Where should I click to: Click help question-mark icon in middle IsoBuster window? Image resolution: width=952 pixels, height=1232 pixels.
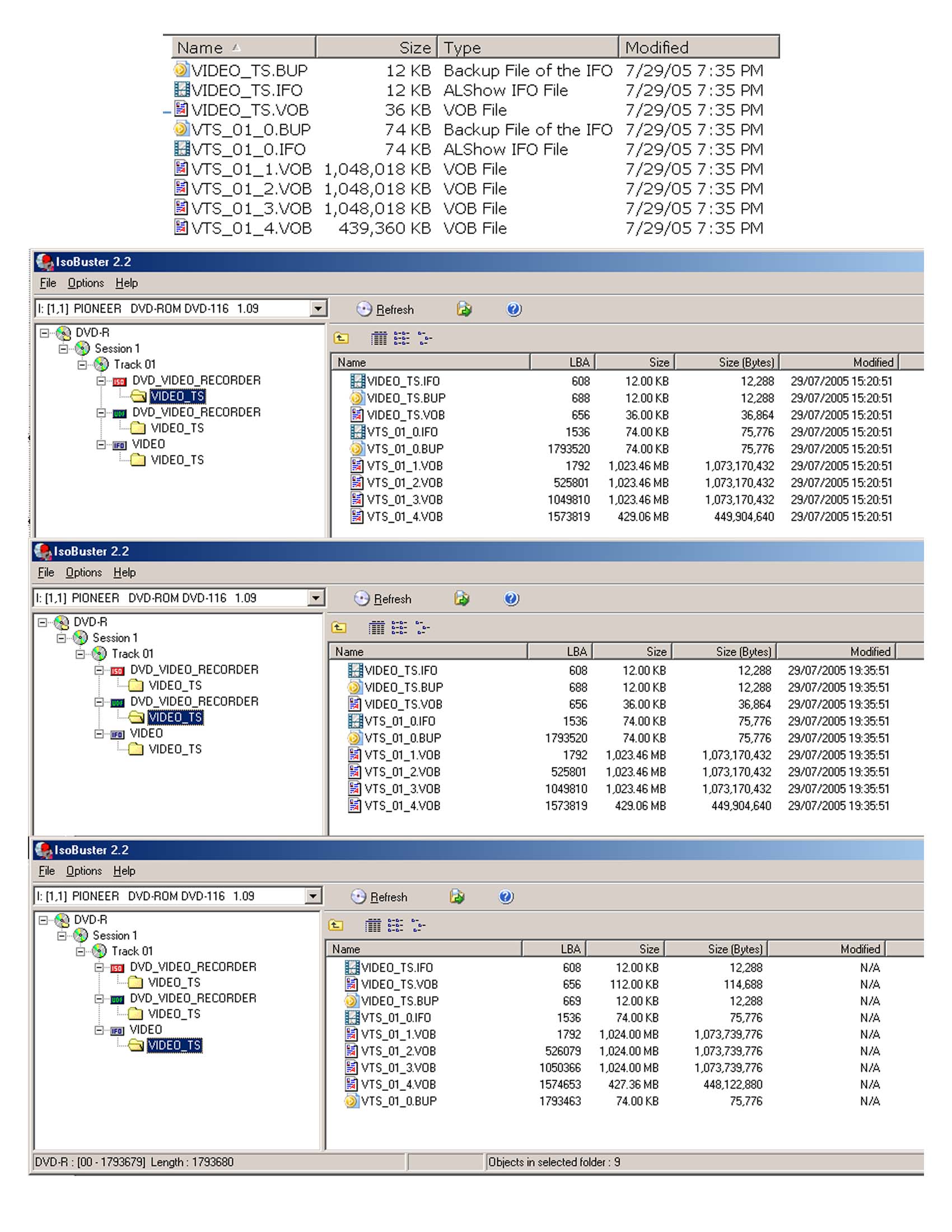click(511, 599)
